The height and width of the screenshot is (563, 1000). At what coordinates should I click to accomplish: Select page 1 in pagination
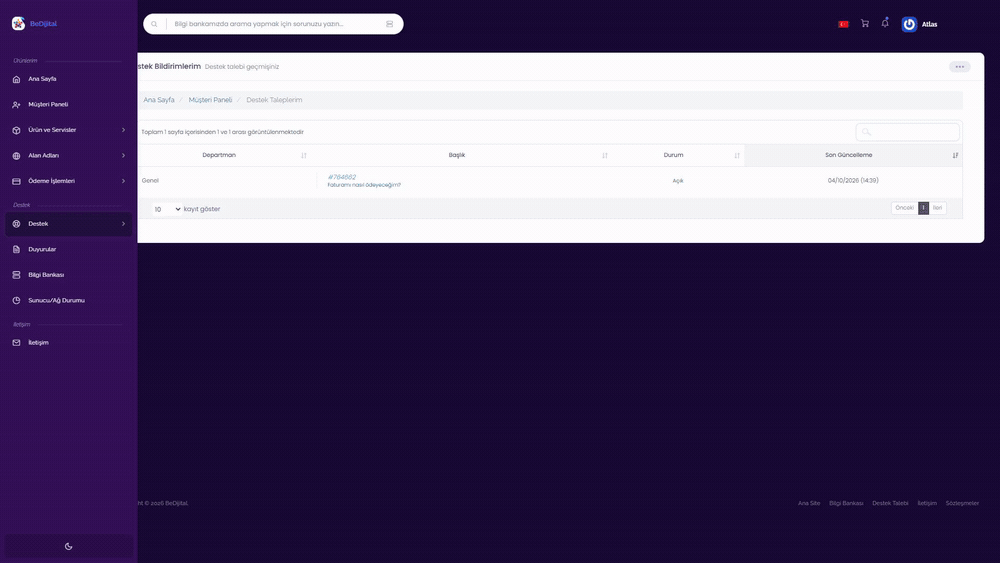click(x=923, y=208)
